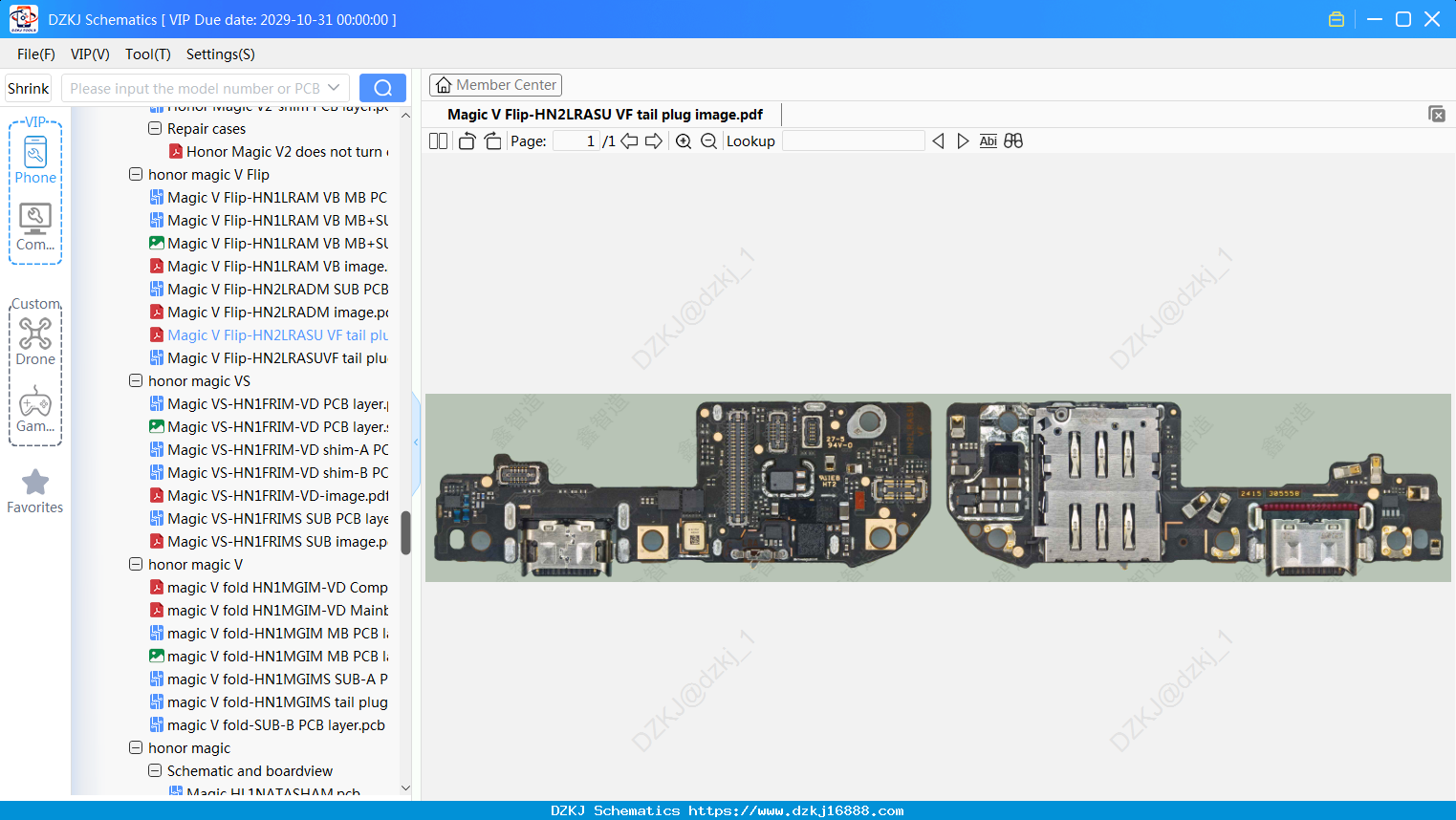The image size is (1456, 820).
Task: Collapse the Schematic and boardview node
Action: click(x=155, y=770)
